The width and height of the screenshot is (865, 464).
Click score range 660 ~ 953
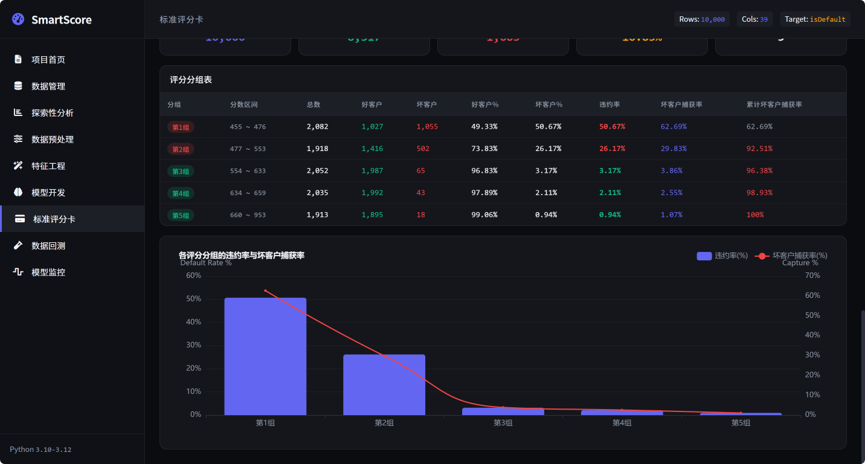(248, 215)
